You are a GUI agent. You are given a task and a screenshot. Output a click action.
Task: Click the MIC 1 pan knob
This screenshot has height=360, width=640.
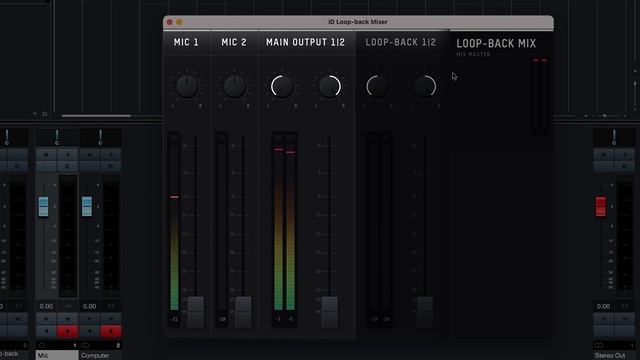pyautogui.click(x=187, y=86)
